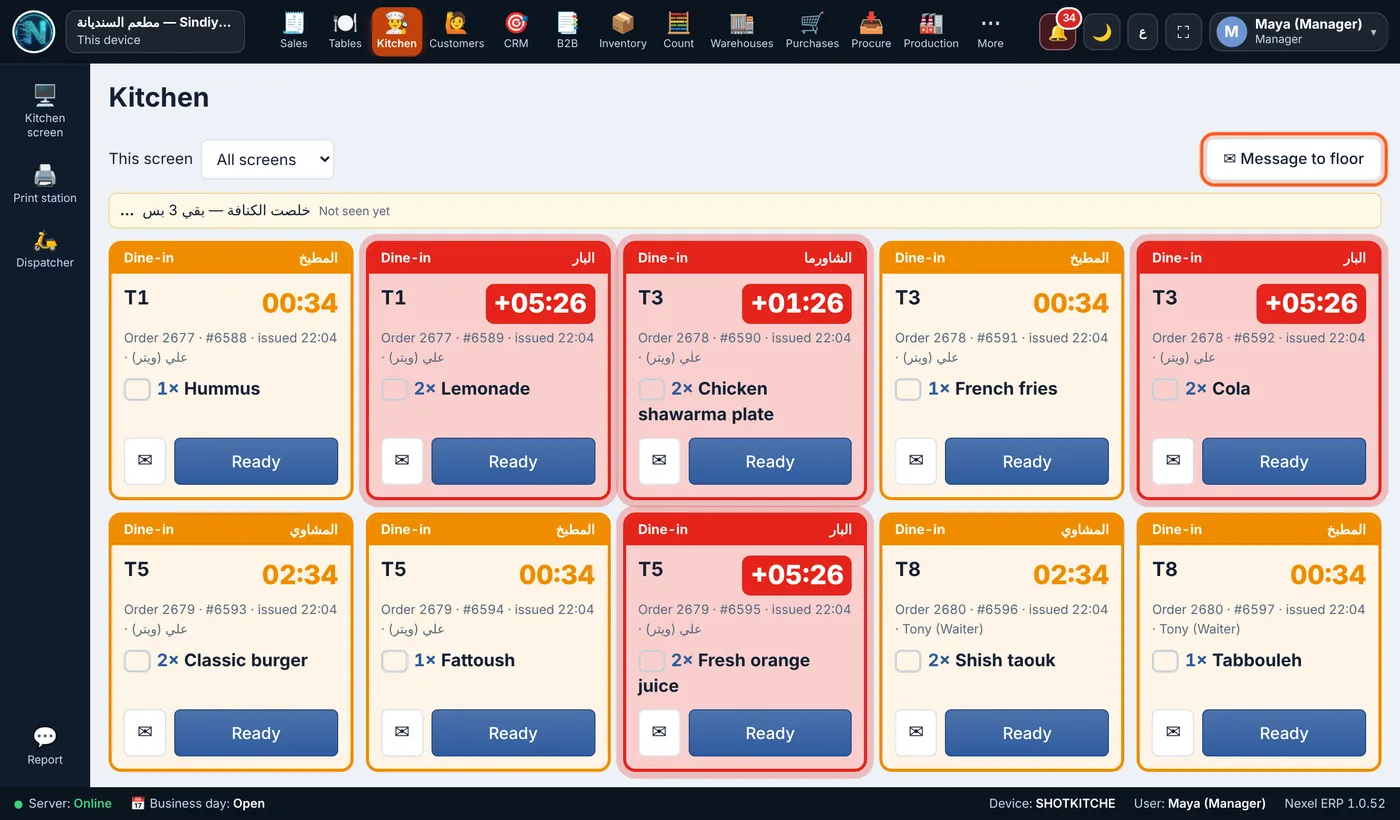Image resolution: width=1400 pixels, height=820 pixels.
Task: Open the Customers module
Action: pos(457,32)
